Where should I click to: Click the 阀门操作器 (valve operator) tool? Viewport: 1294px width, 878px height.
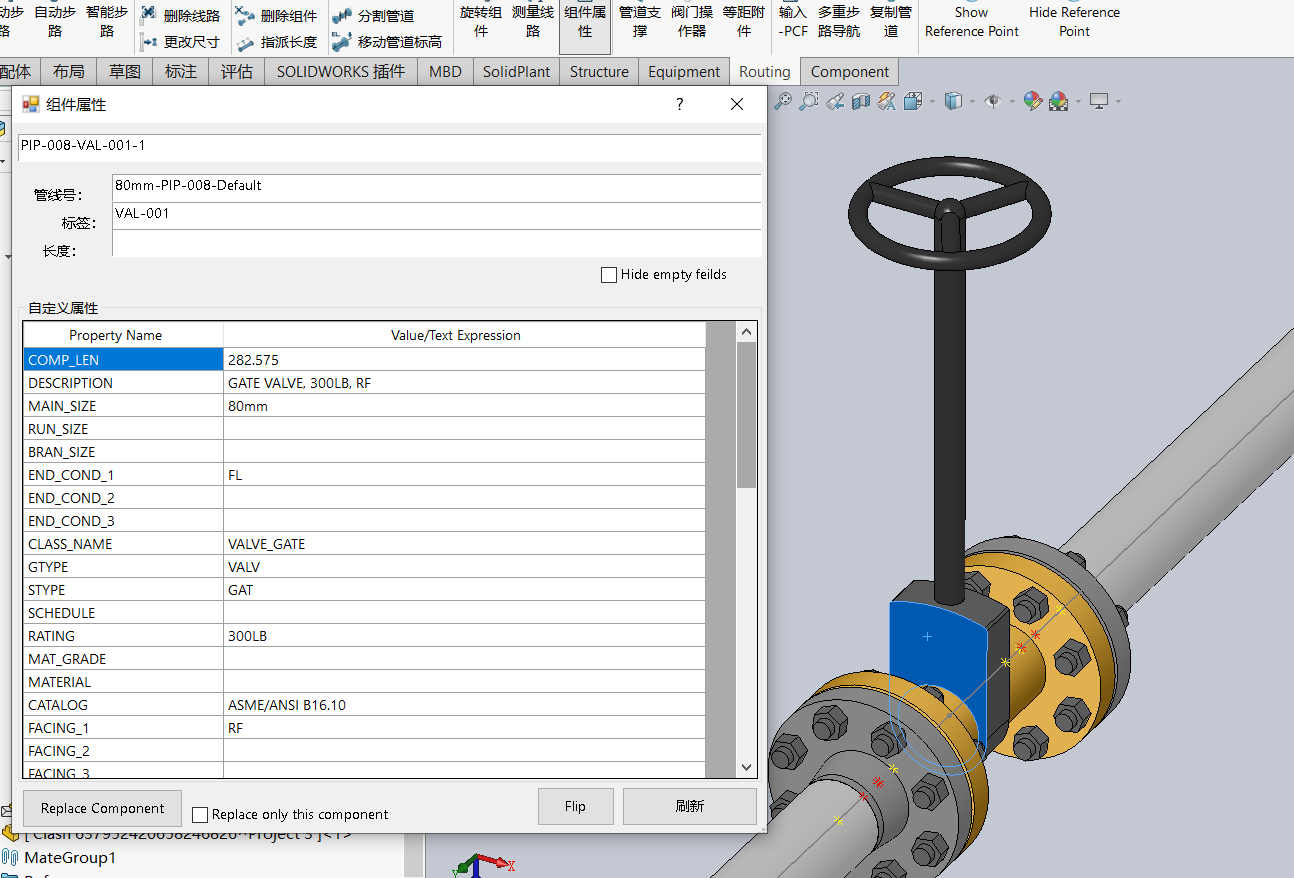click(692, 21)
